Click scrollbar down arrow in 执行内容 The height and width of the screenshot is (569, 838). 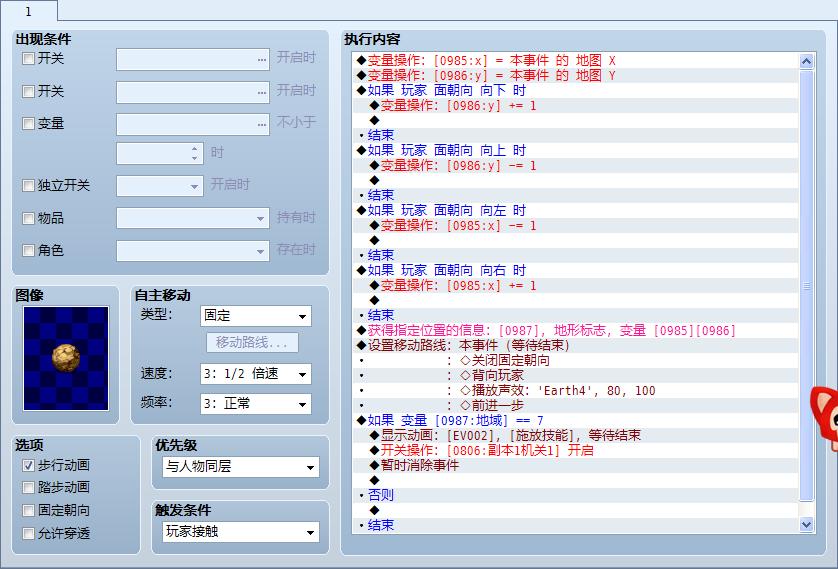click(806, 525)
